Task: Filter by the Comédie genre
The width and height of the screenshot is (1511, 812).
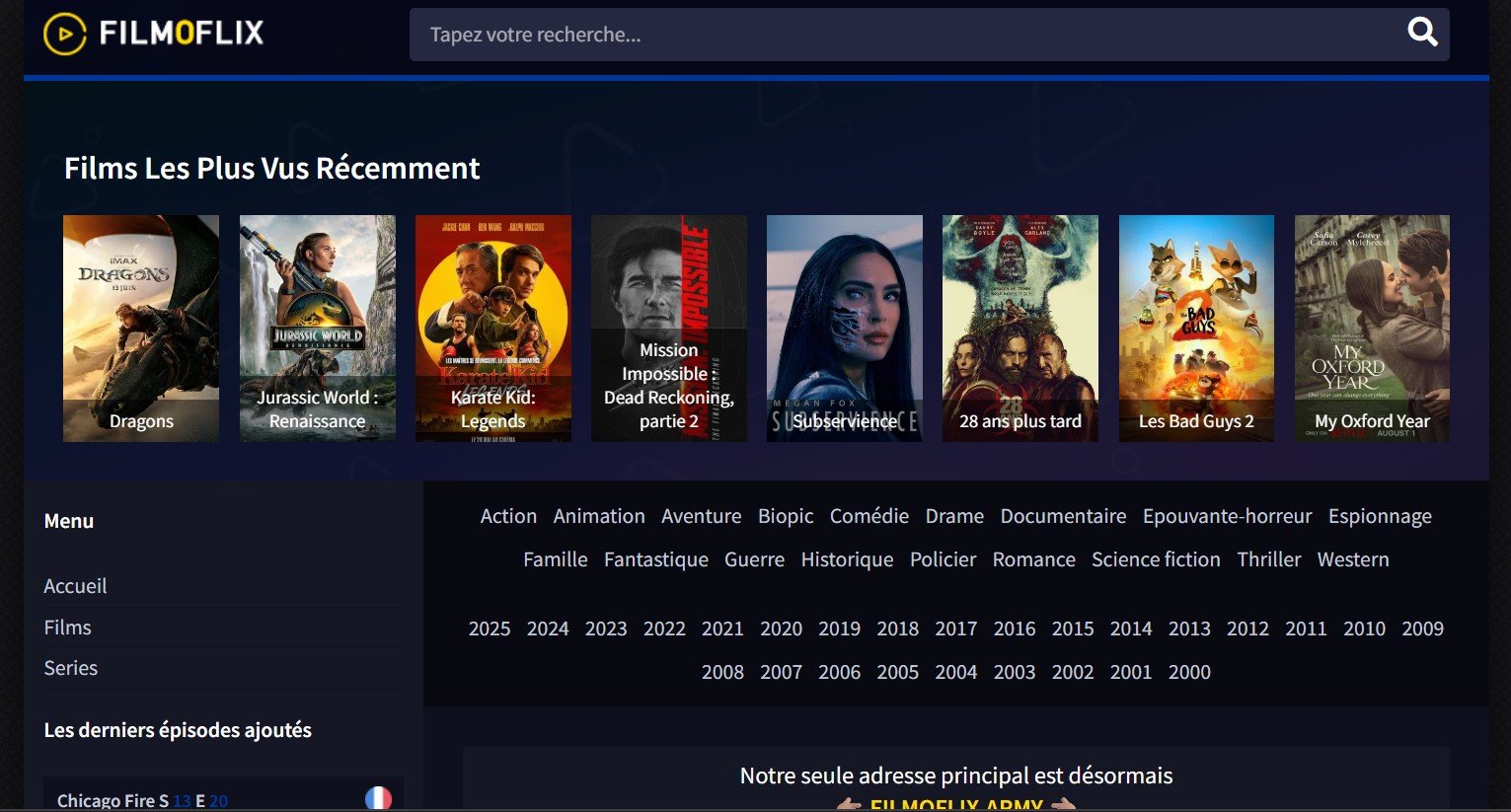Action: [x=869, y=516]
